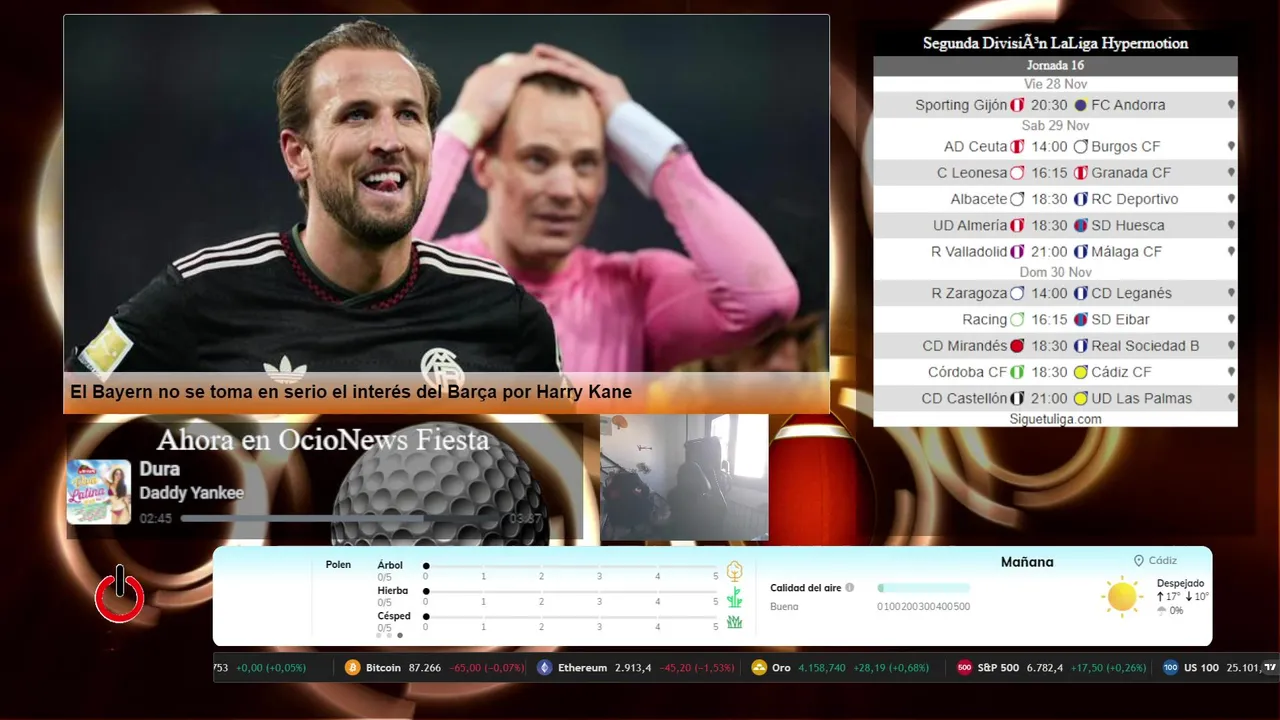Screen dimensions: 1280x720
Task: Seek the Dura song progress bar
Action: (x=340, y=519)
